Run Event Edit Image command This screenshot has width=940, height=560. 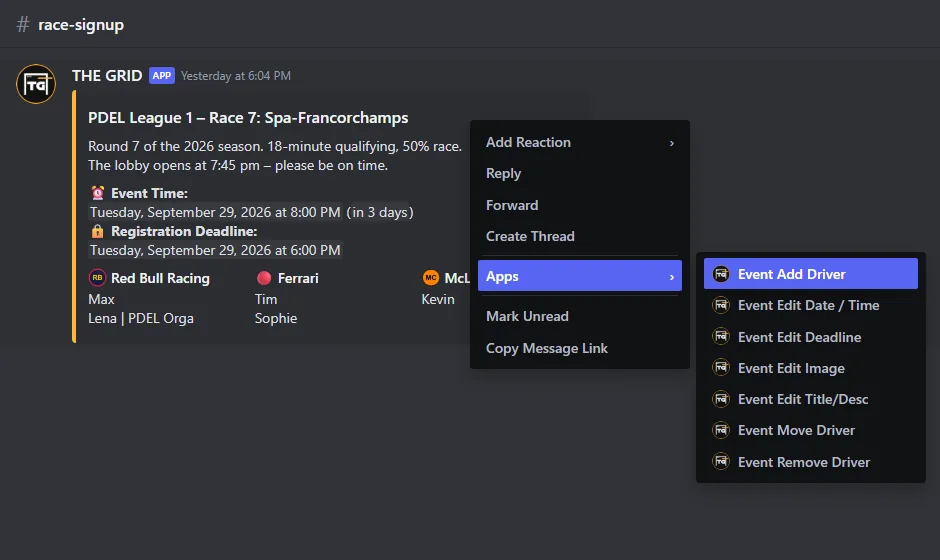click(x=811, y=368)
